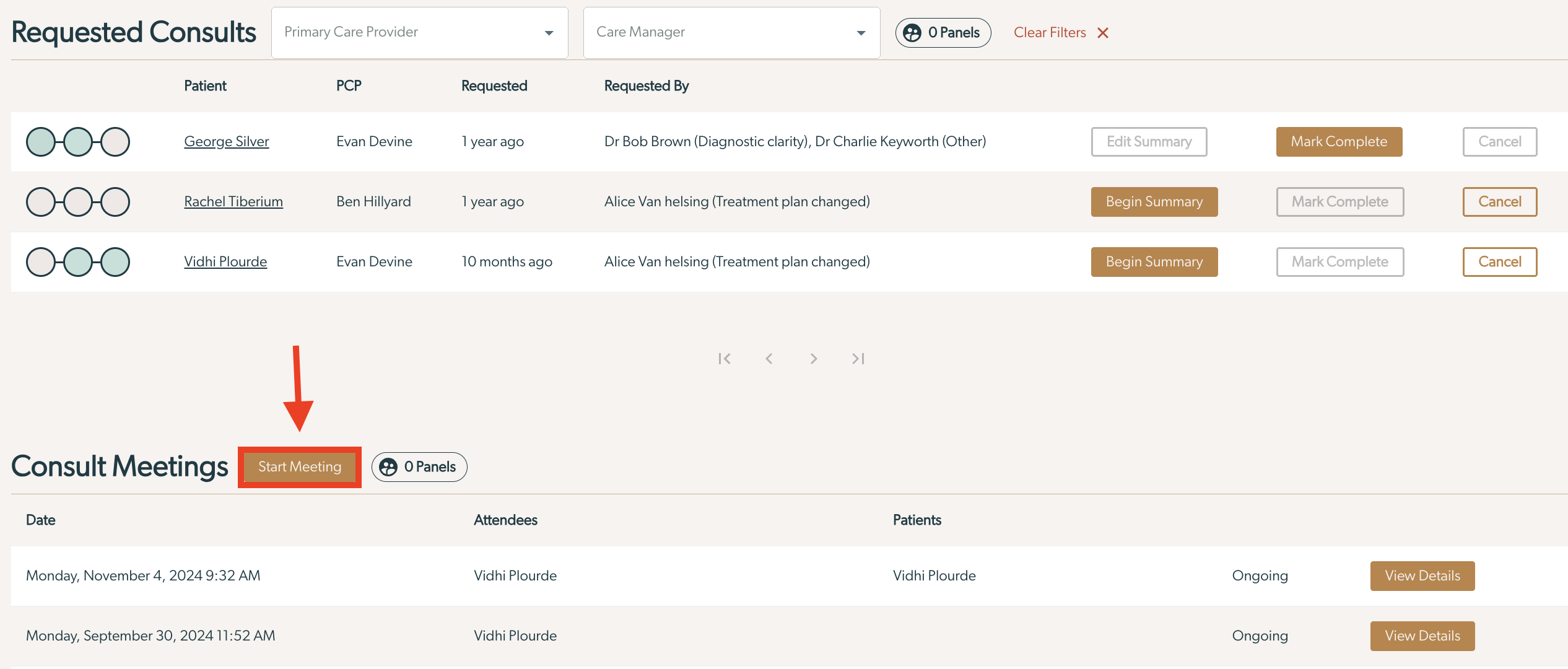Click the Requested column header
Image resolution: width=1568 pixels, height=669 pixels.
(494, 86)
